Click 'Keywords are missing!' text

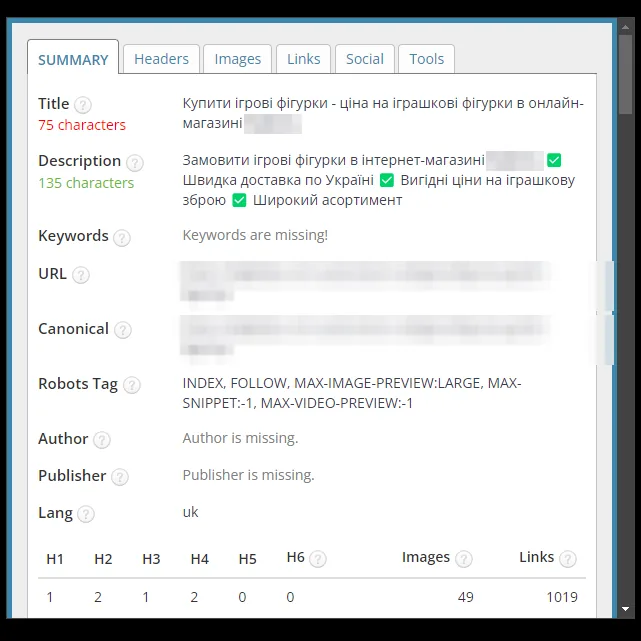255,235
